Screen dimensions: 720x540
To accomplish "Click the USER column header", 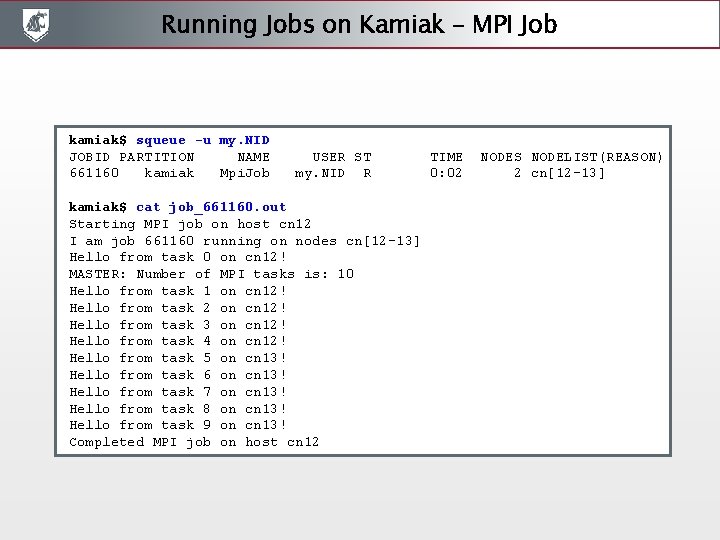I will pos(329,157).
